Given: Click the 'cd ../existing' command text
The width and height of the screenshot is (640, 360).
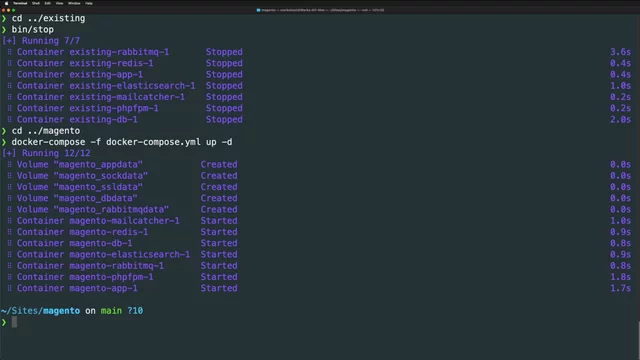Looking at the screenshot, I should (48, 18).
